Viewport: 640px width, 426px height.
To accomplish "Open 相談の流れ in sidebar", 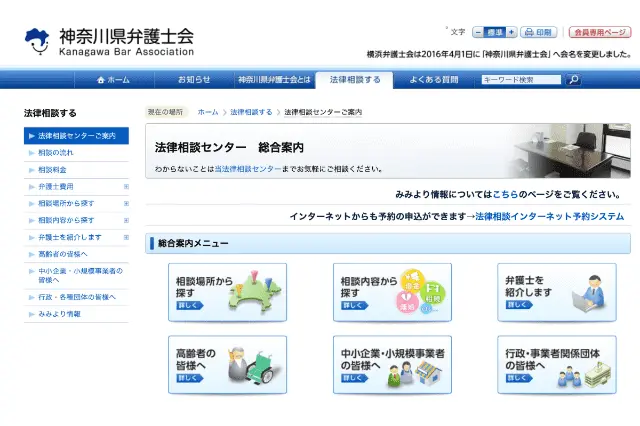I will [76, 153].
